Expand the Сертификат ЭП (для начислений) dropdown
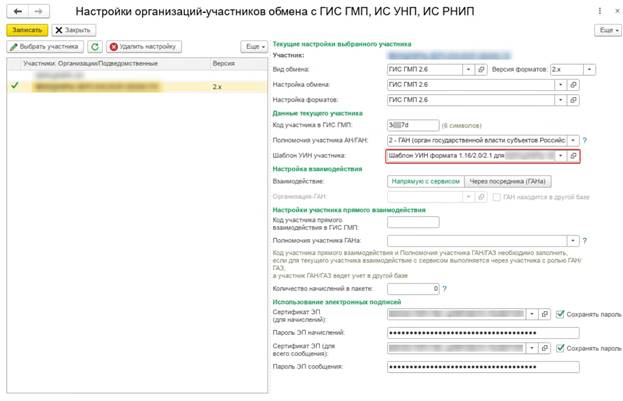The height and width of the screenshot is (401, 623). click(x=532, y=314)
